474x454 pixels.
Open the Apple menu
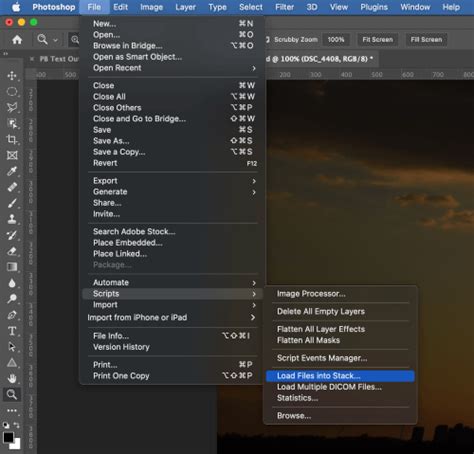pyautogui.click(x=16, y=7)
